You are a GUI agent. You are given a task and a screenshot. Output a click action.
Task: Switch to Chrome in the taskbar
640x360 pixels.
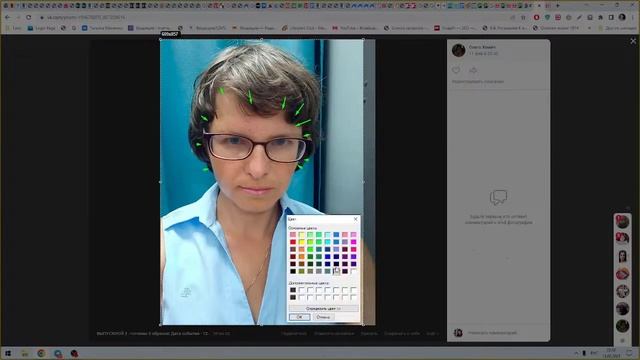(41, 353)
